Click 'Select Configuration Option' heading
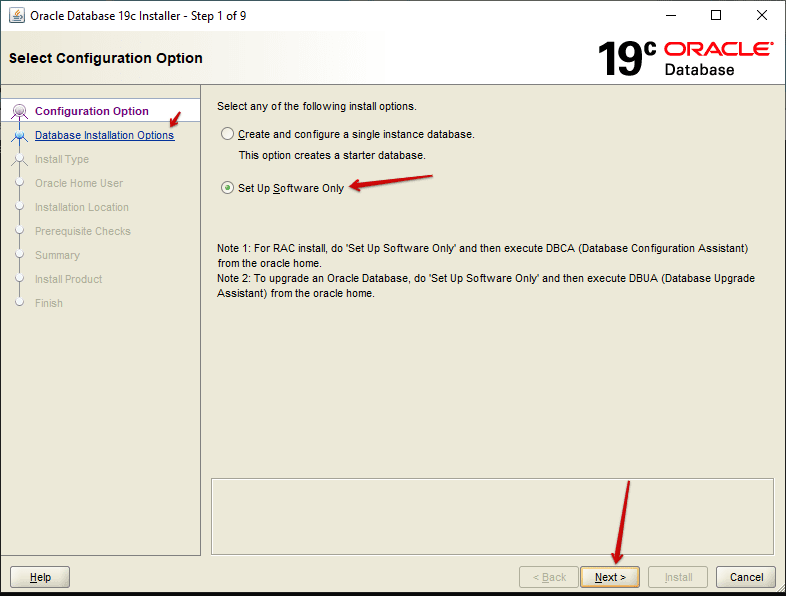Viewport: 786px width, 596px height. [106, 58]
